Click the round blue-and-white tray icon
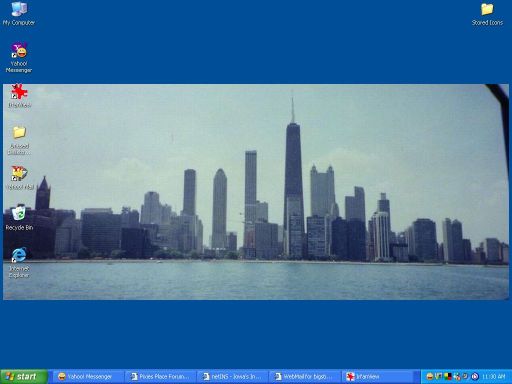The height and width of the screenshot is (384, 512). coord(475,377)
